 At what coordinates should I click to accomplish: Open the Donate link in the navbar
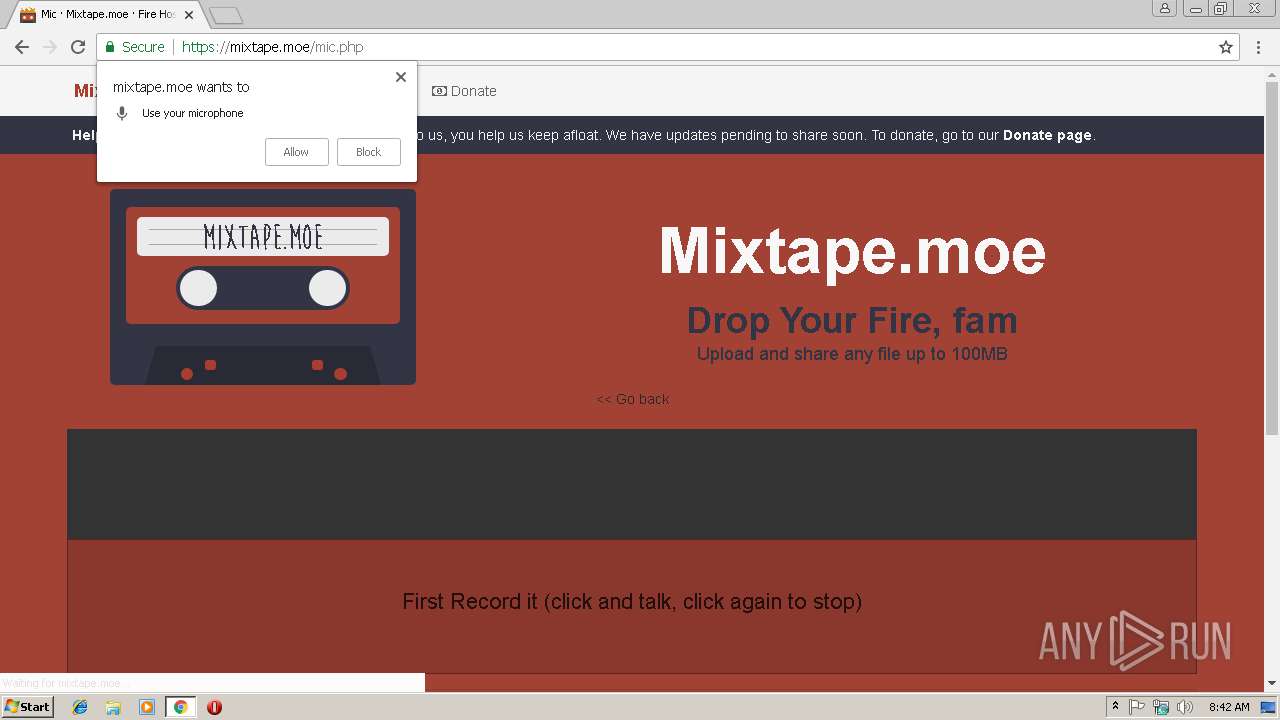pos(464,91)
